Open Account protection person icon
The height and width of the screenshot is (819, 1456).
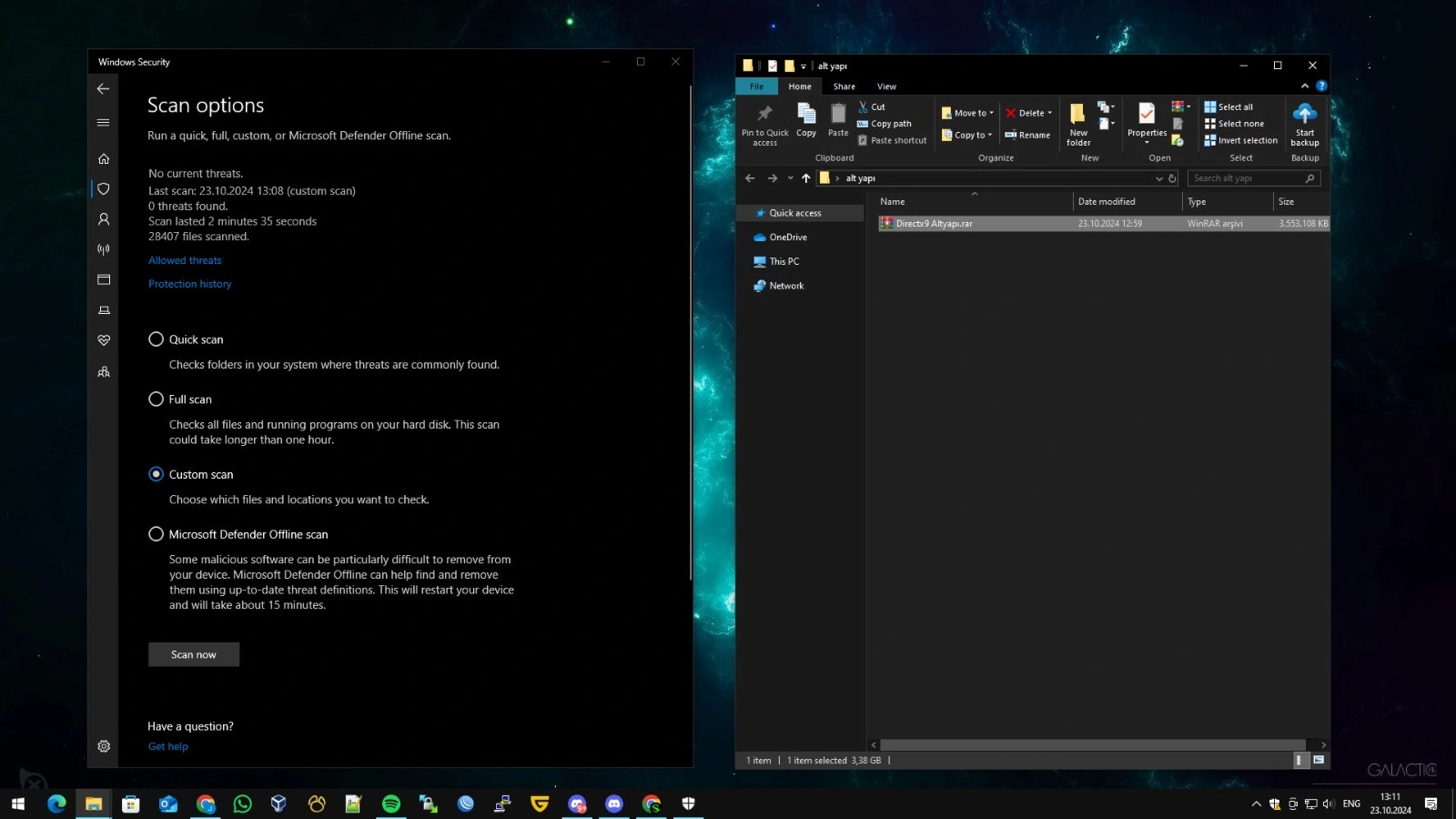pos(104,219)
